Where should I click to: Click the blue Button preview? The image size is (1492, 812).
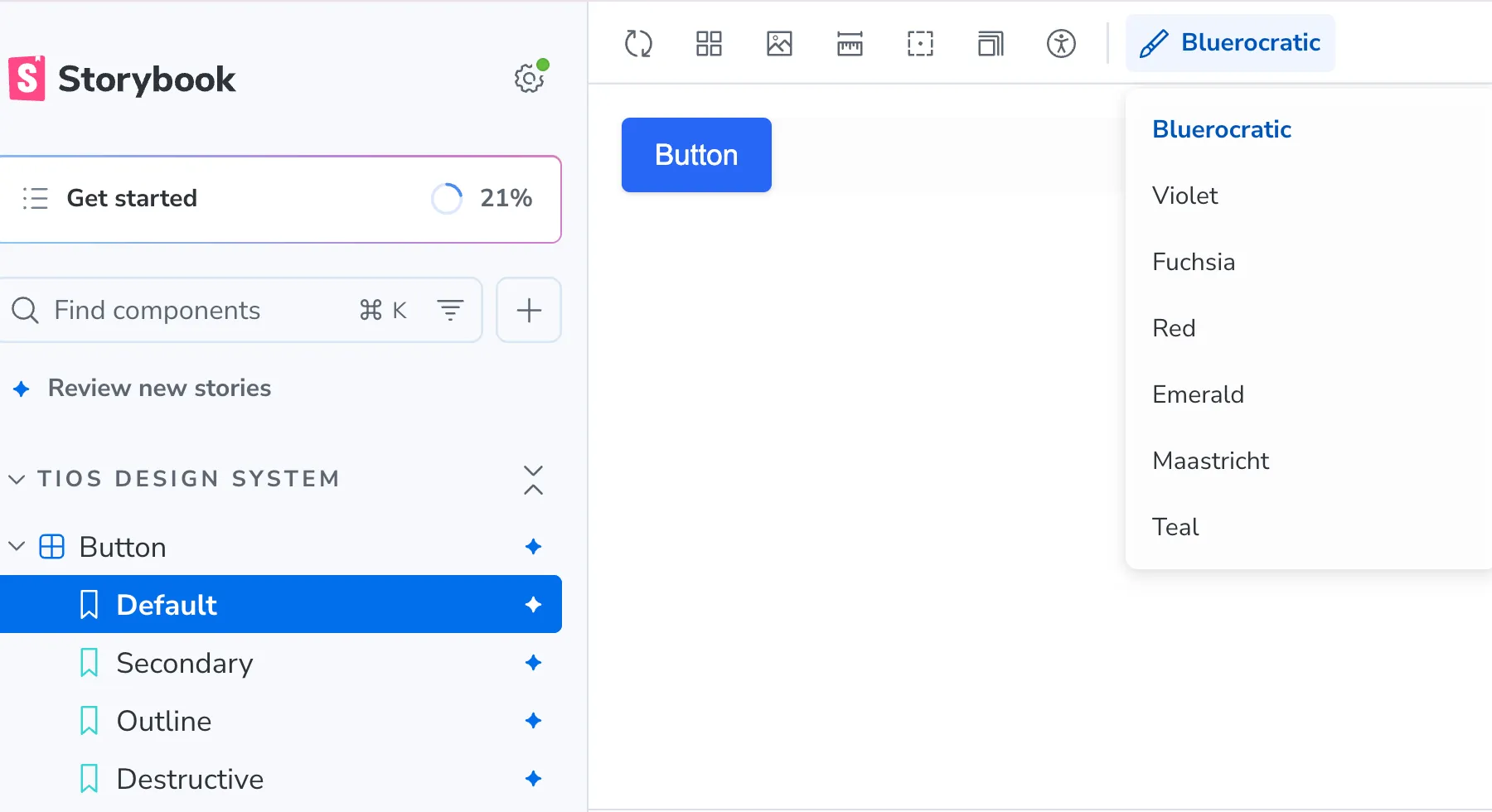[x=696, y=155]
